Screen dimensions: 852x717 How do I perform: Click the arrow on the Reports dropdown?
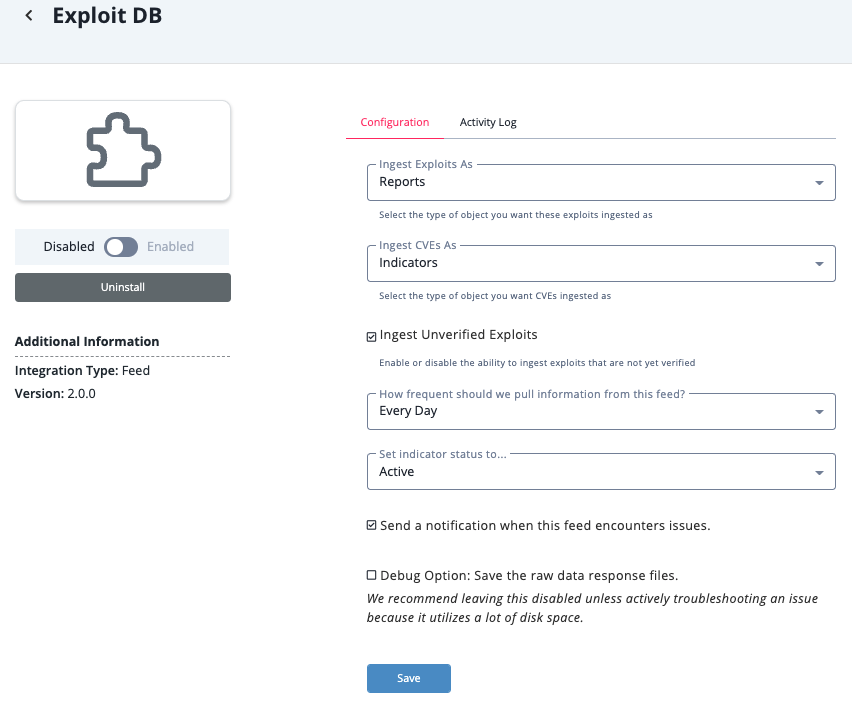819,183
